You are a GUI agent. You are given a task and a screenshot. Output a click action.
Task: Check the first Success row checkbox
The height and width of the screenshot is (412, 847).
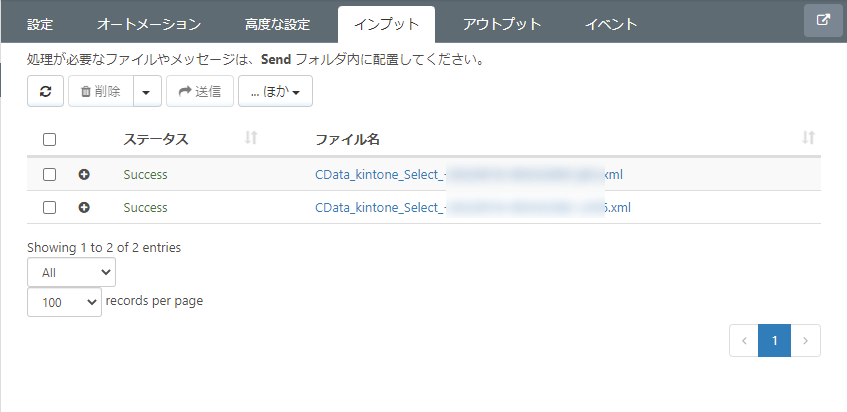tap(49, 174)
